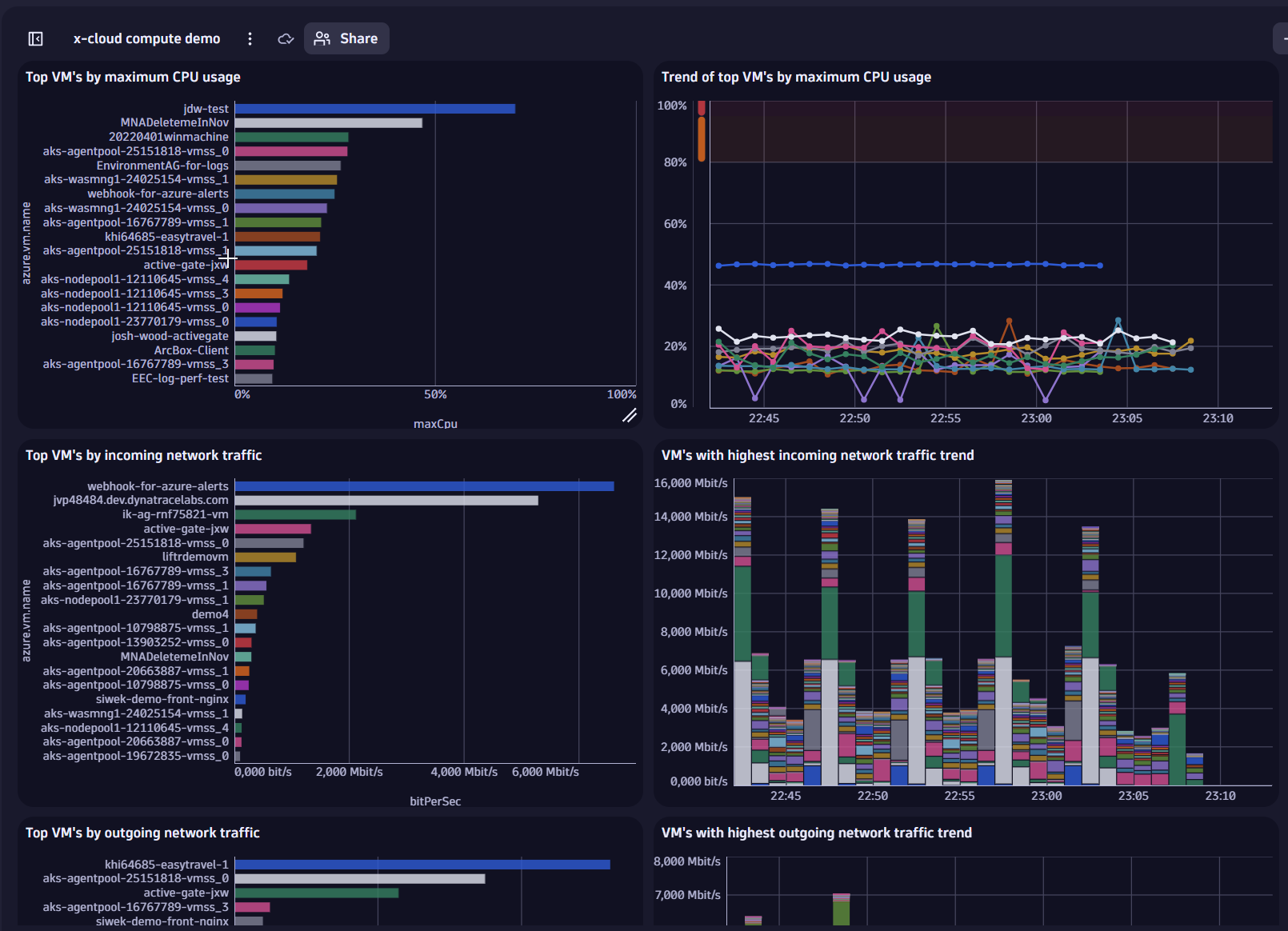Select the dashboard title x-cloud compute demo
The width and height of the screenshot is (1288, 931).
tap(146, 38)
